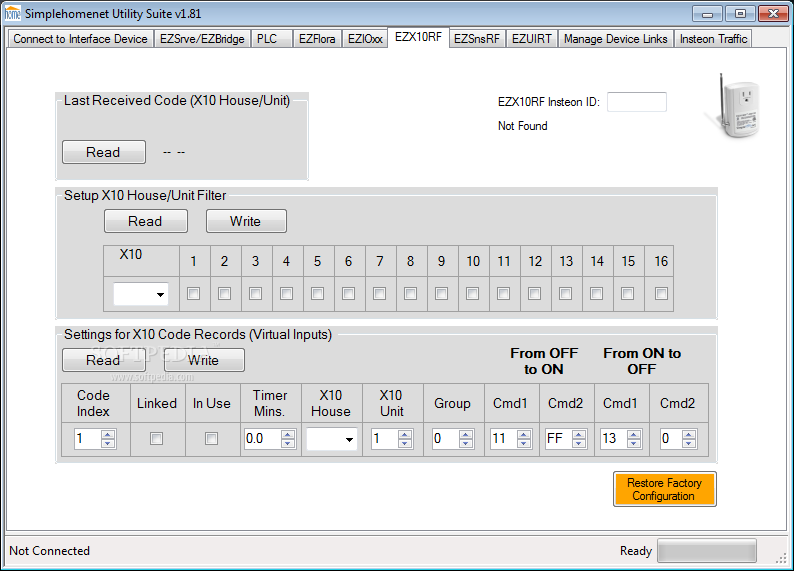Decrease From ON to OFF Cmd2 value
This screenshot has width=794, height=571.
[x=689, y=443]
